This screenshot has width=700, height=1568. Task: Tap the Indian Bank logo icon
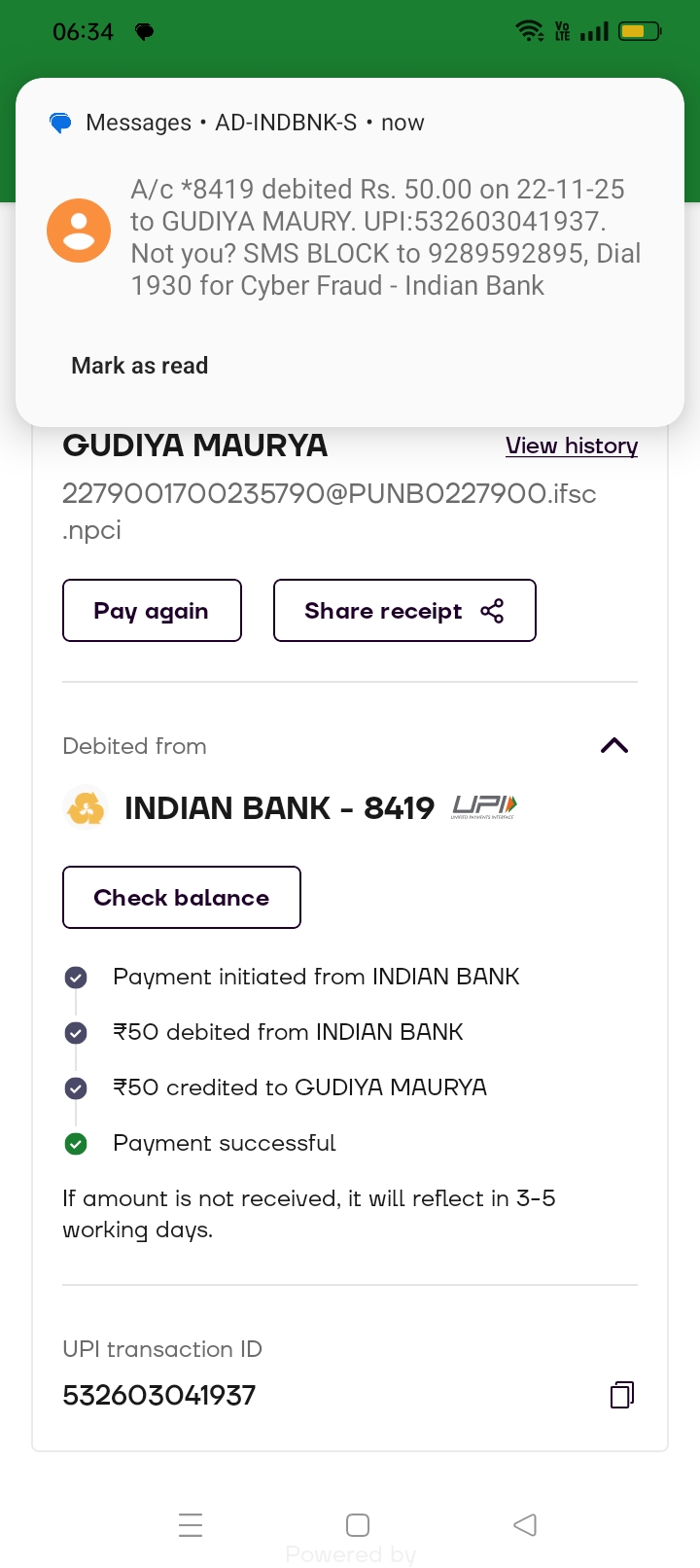(85, 808)
